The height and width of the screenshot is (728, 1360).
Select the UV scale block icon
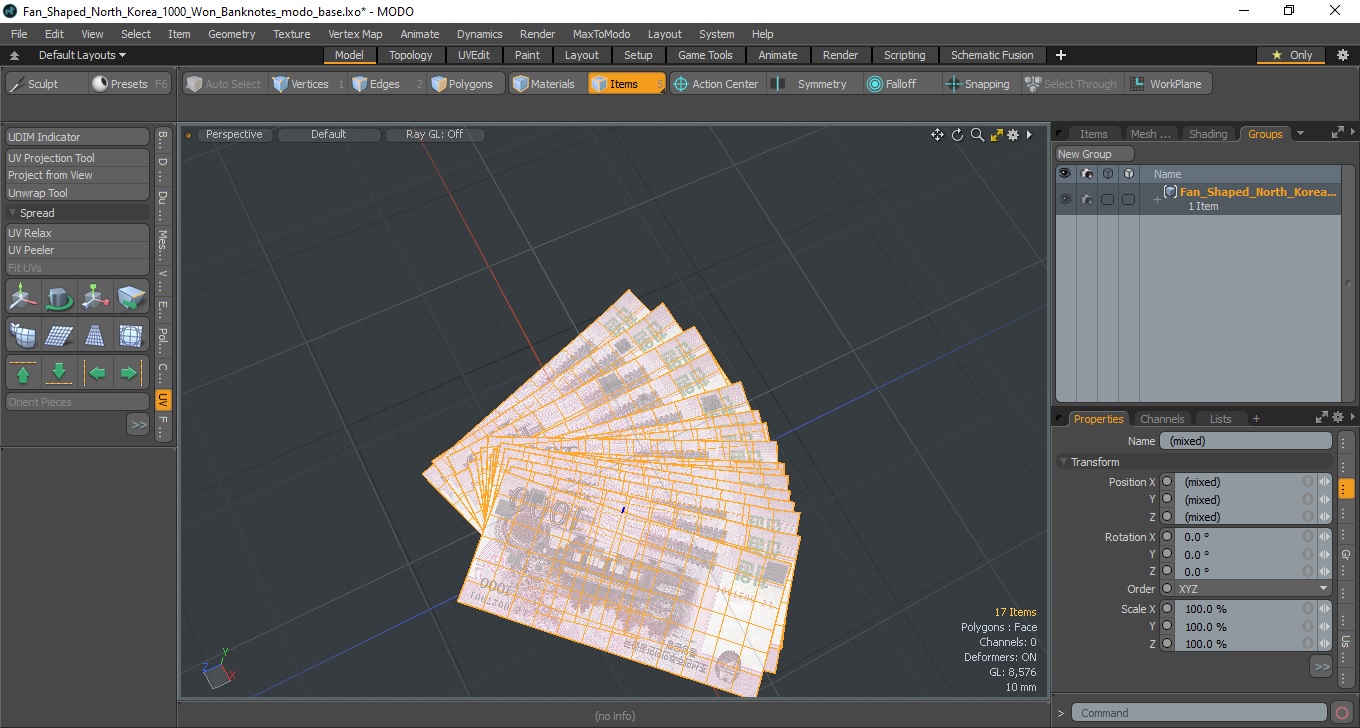pos(131,297)
